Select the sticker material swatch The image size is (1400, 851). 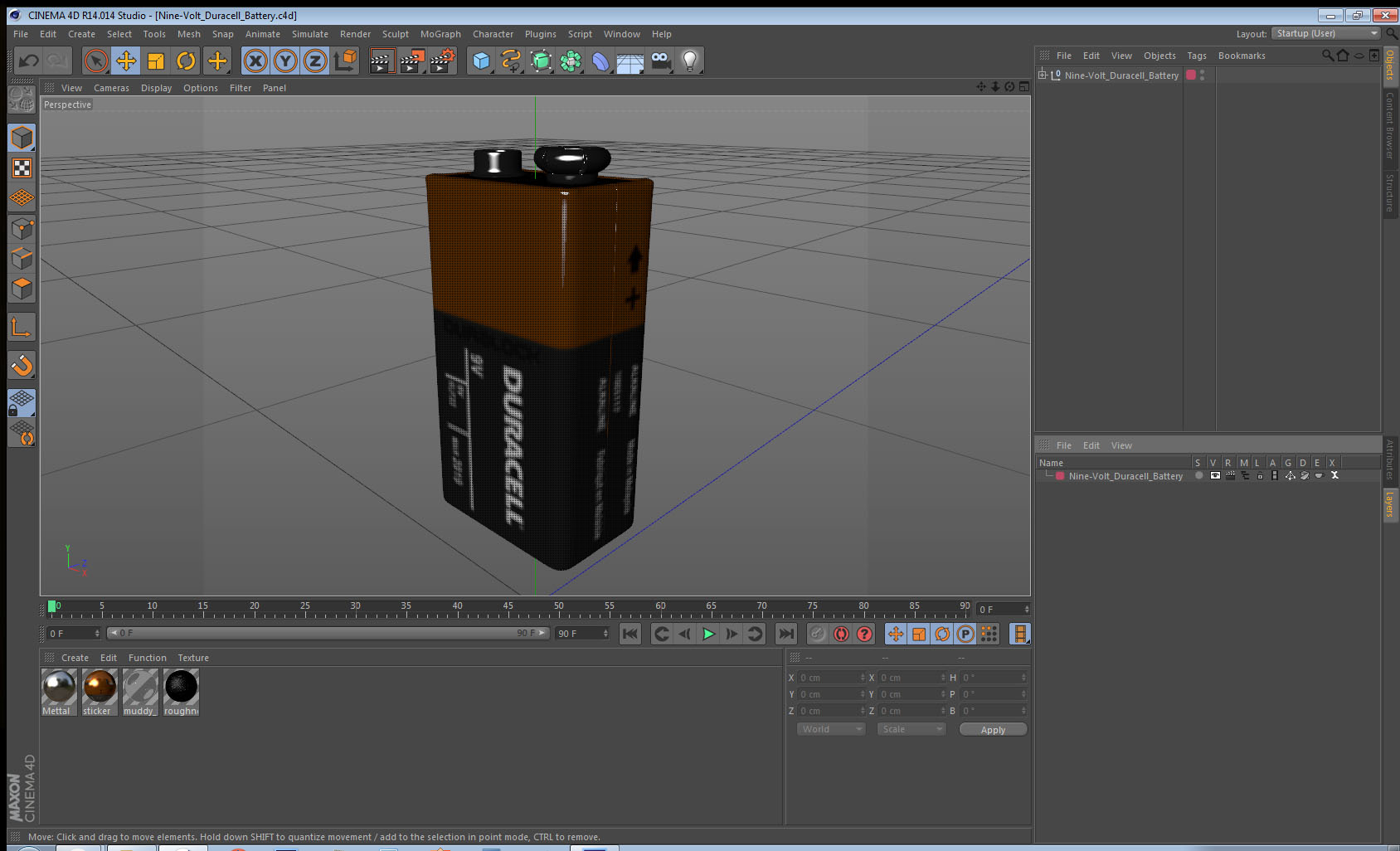click(100, 693)
